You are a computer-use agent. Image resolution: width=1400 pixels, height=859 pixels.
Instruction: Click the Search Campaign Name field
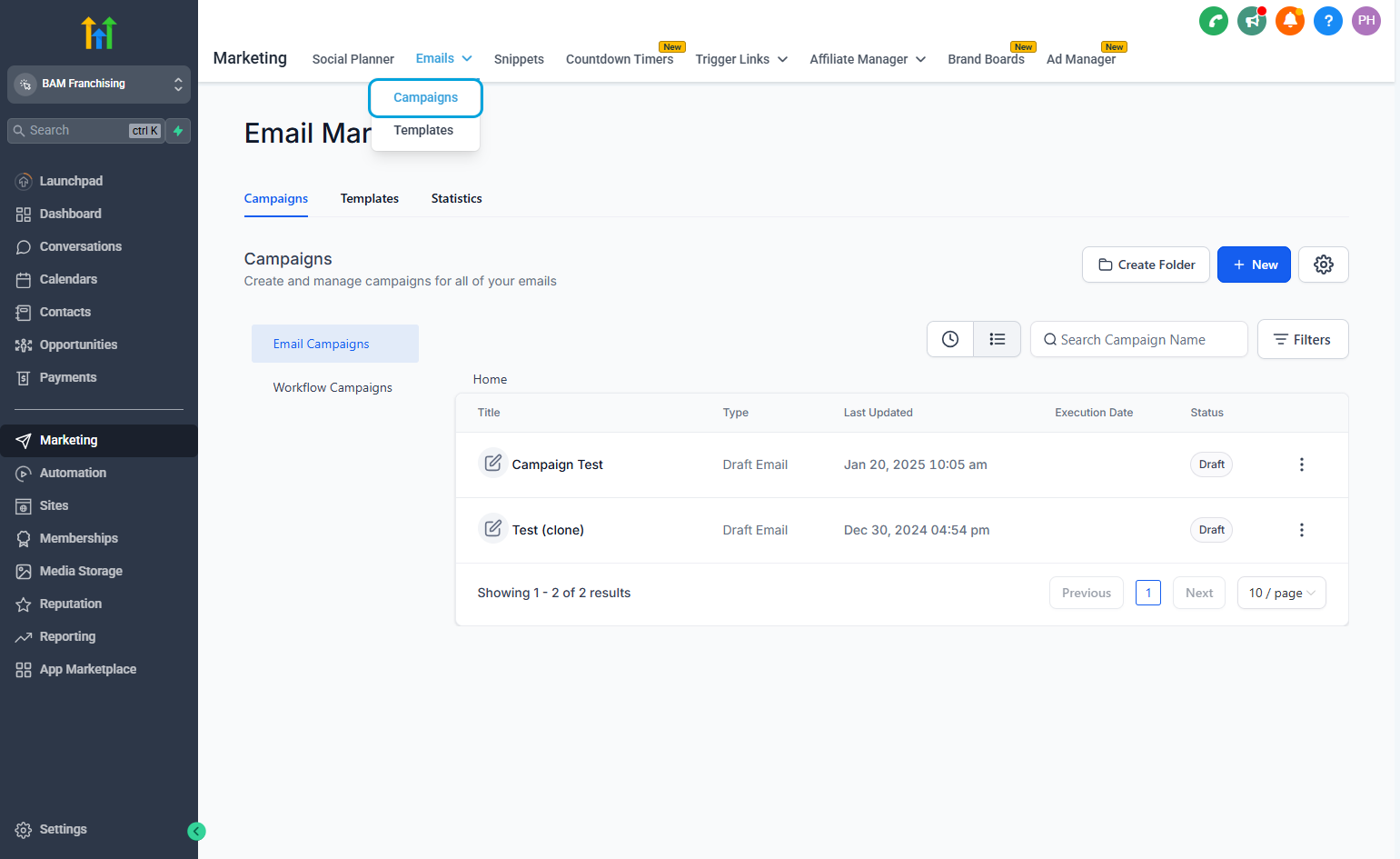[x=1139, y=339]
